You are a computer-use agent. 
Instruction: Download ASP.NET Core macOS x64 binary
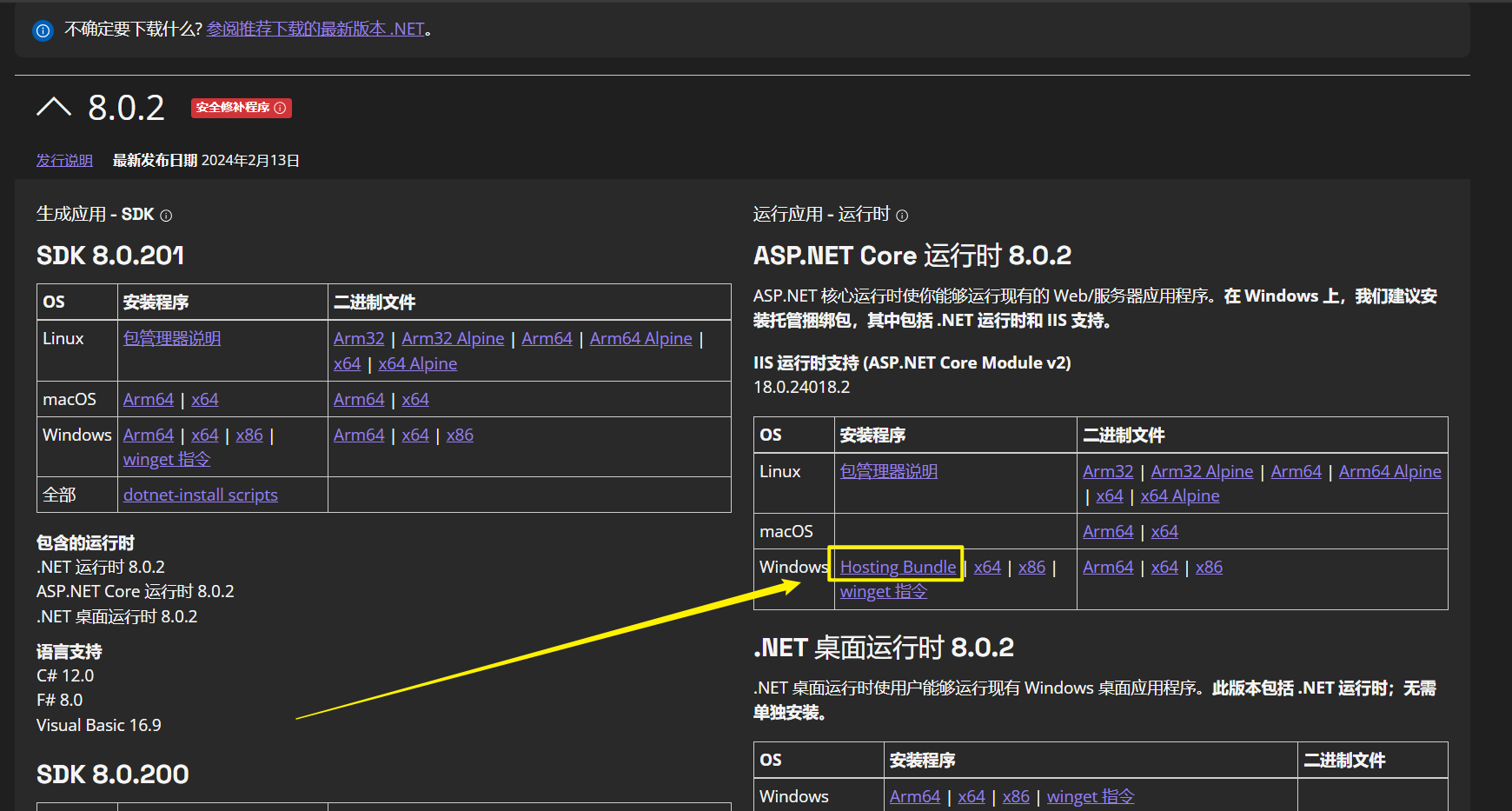1164,531
